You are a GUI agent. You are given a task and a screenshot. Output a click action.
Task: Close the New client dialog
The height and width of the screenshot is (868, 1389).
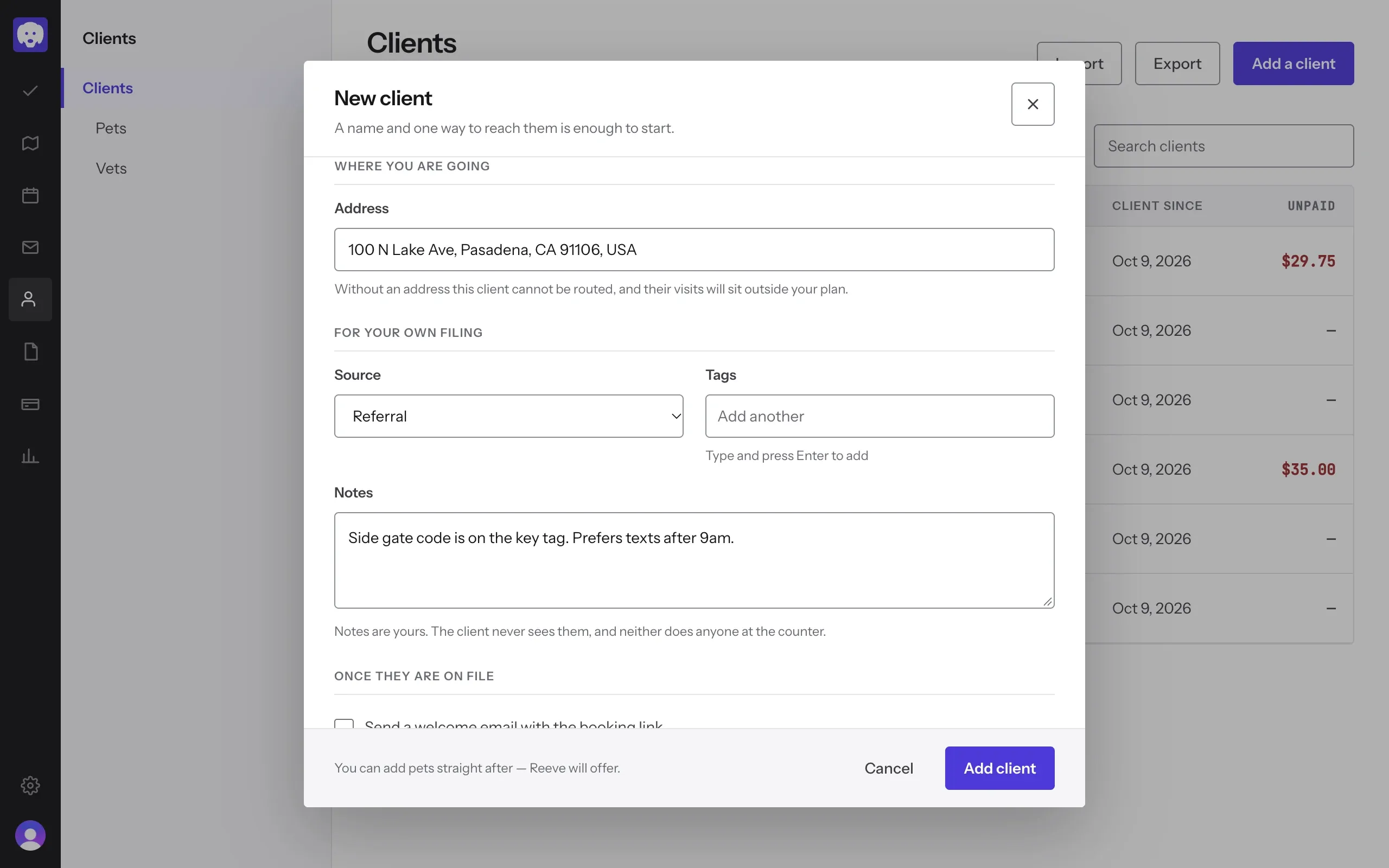click(1033, 104)
